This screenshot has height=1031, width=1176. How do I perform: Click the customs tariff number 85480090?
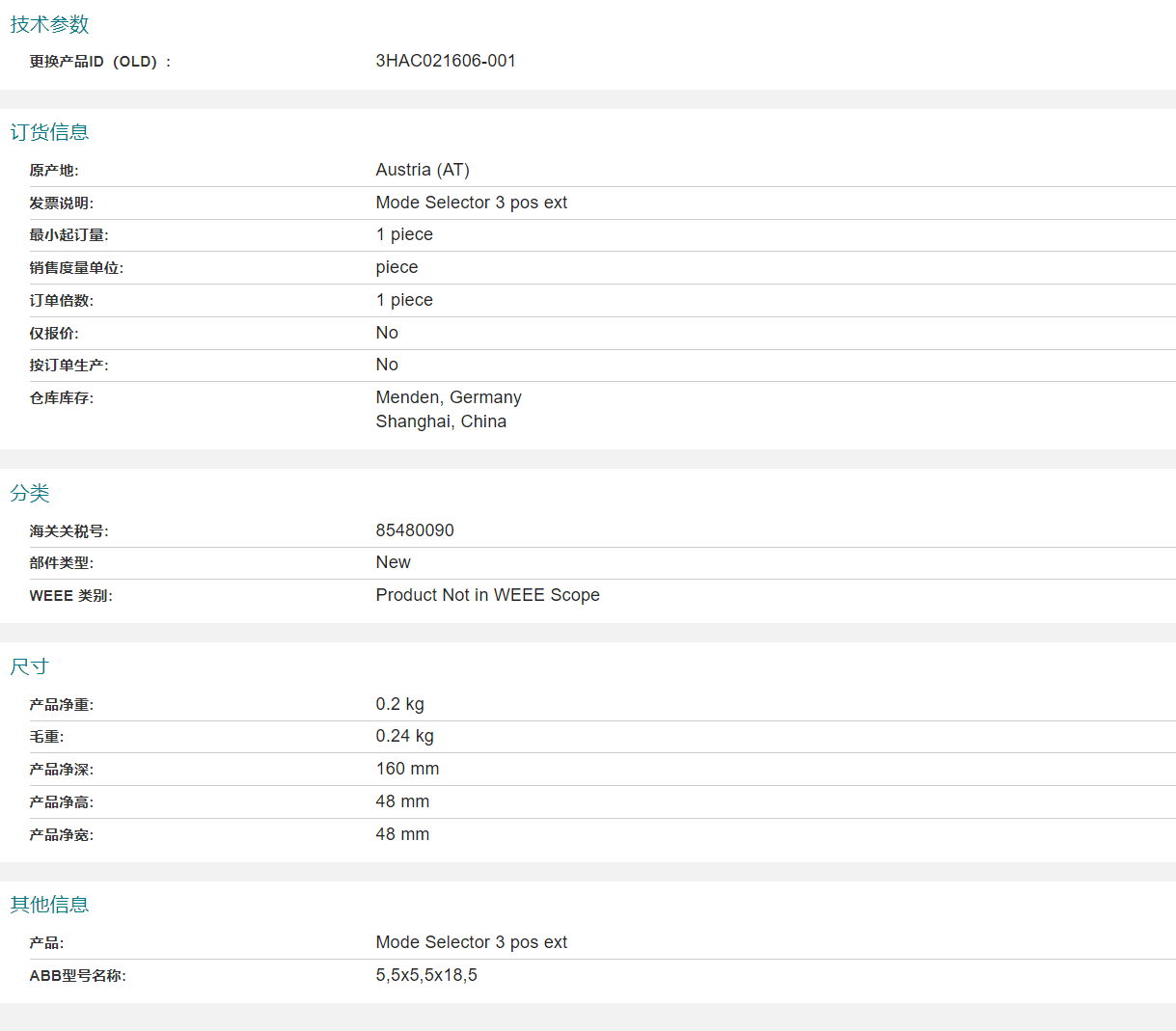415,530
